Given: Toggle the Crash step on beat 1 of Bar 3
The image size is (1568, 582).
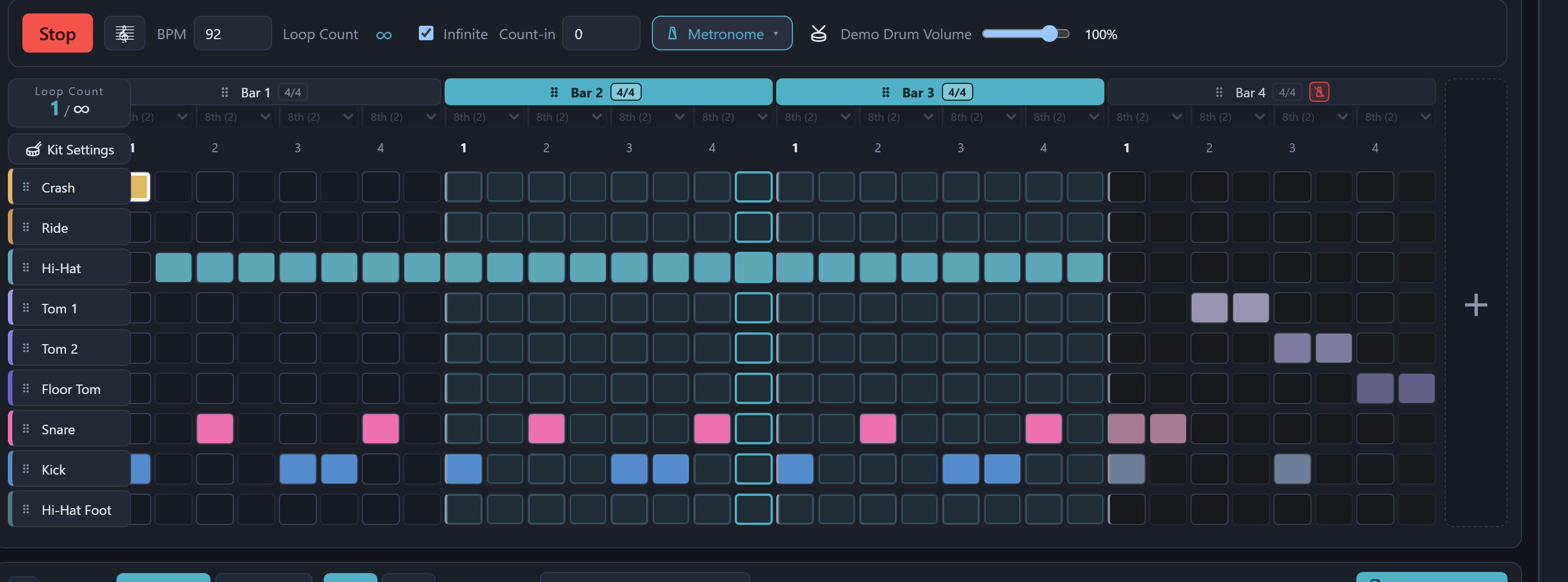Looking at the screenshot, I should click(795, 187).
